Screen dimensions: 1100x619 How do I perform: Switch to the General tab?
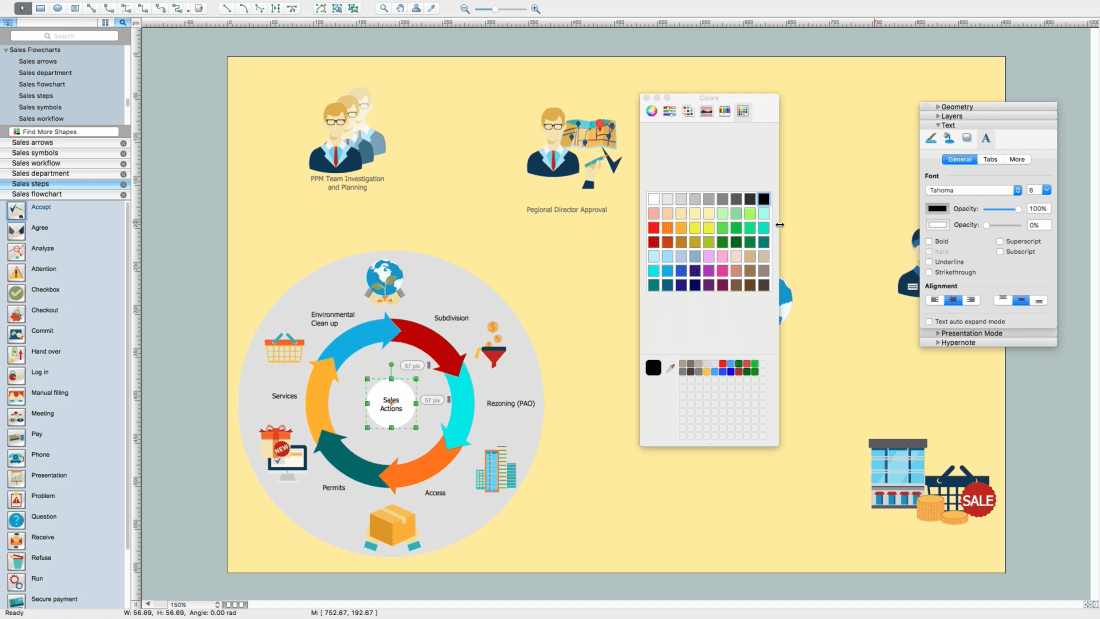959,159
